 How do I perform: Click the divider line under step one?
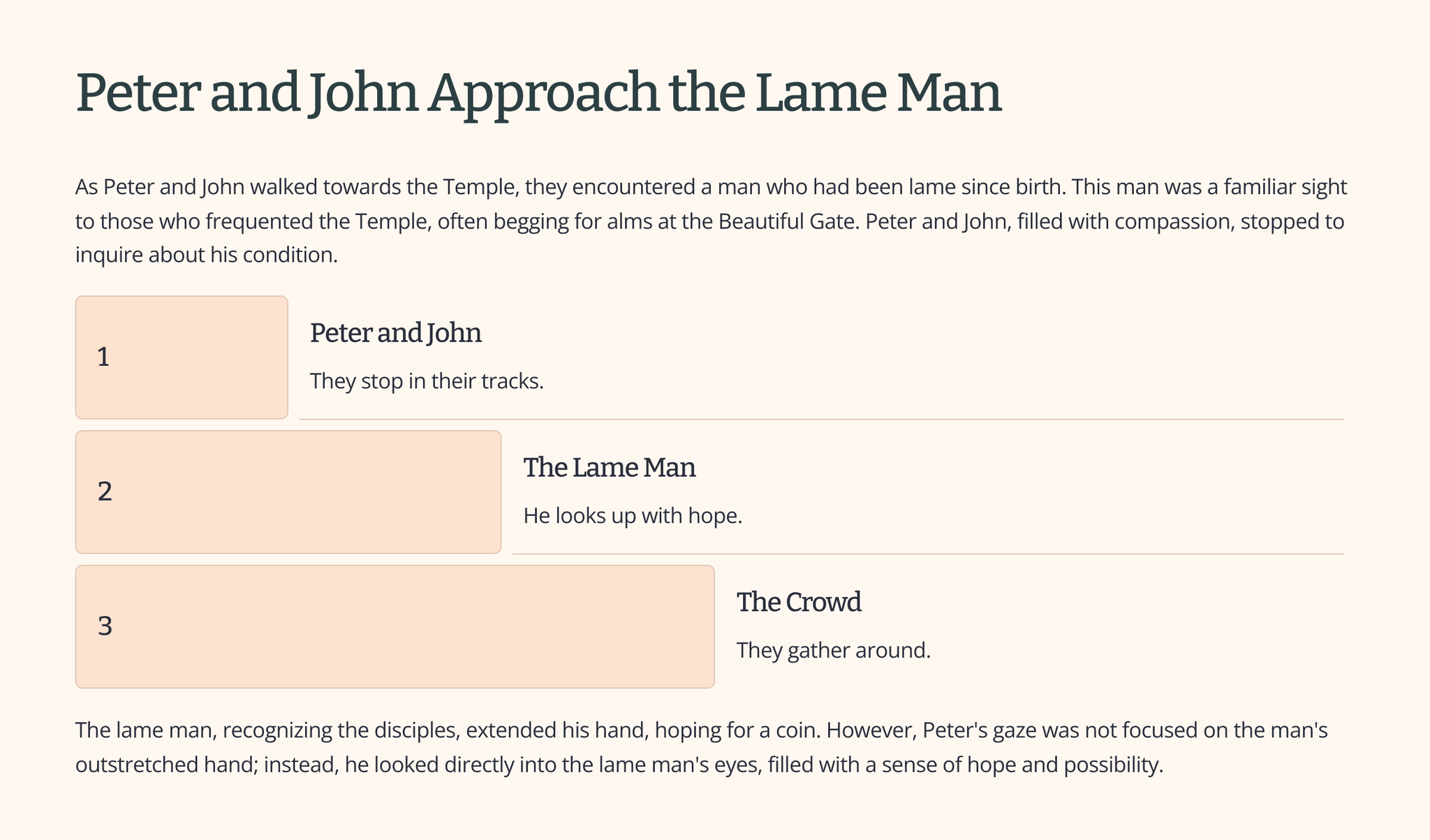click(x=820, y=420)
